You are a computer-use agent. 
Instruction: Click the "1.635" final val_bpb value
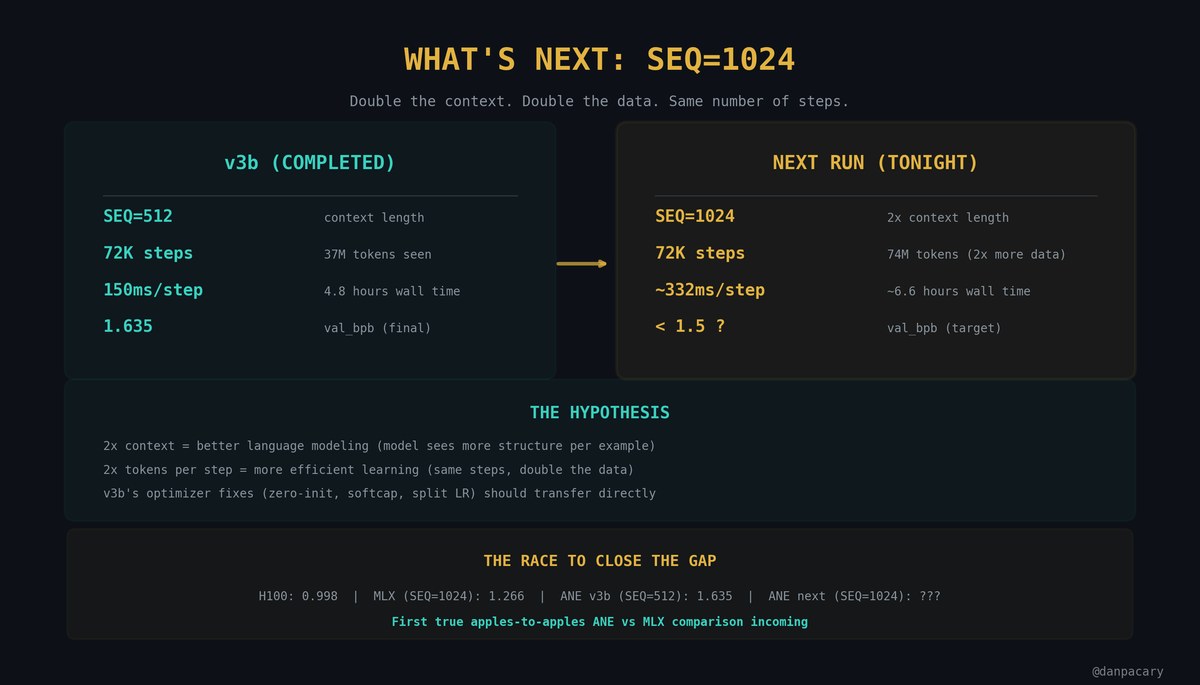[x=128, y=326]
